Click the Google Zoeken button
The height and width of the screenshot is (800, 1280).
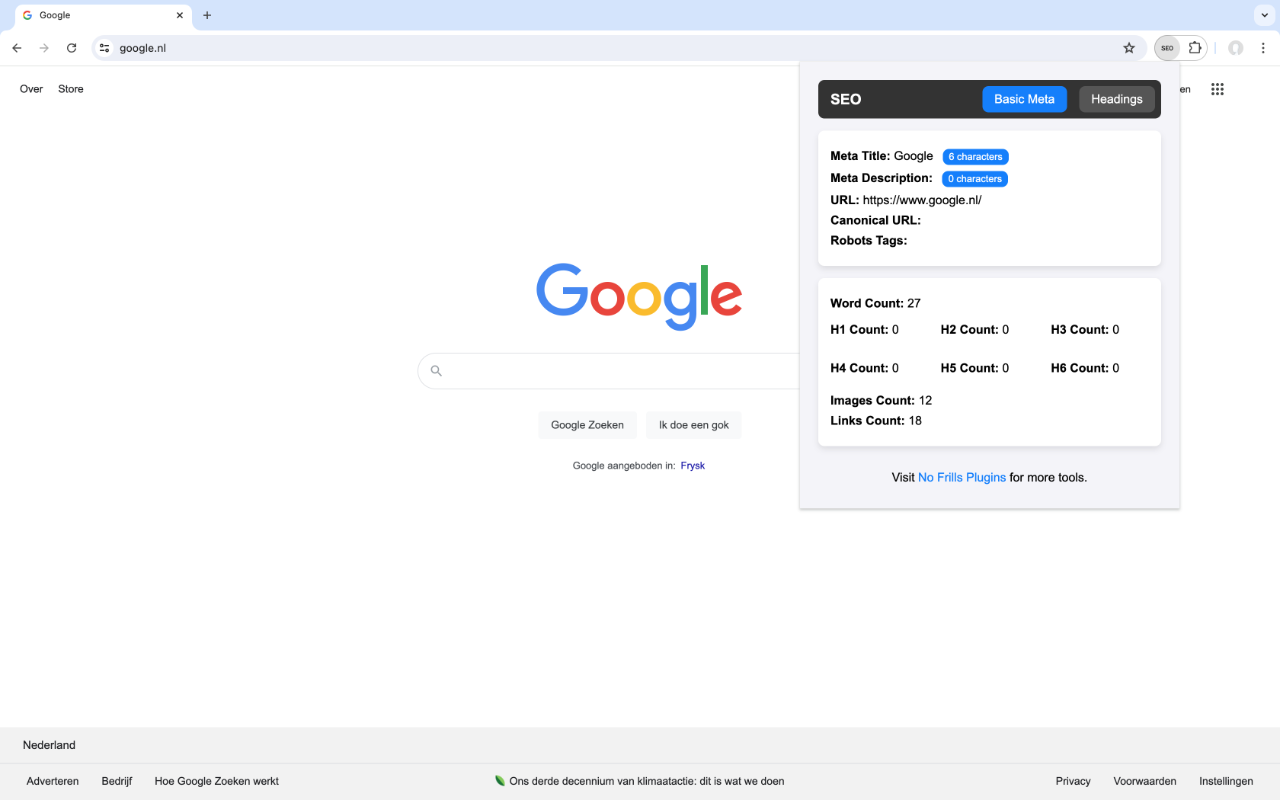pos(587,425)
